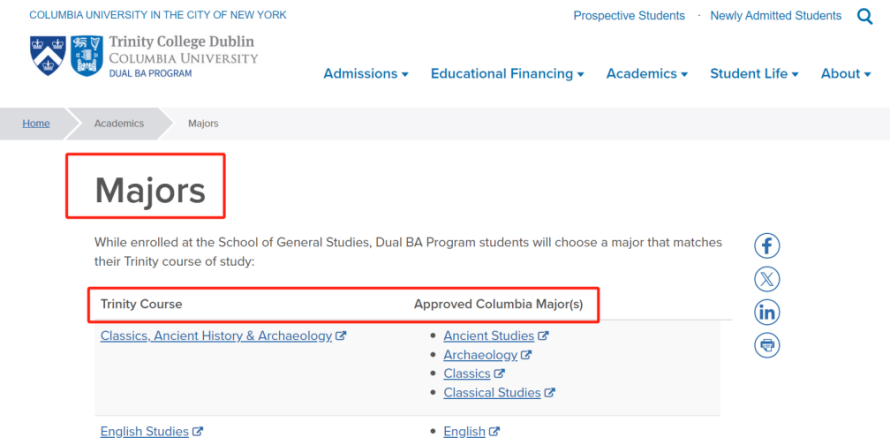The width and height of the screenshot is (890, 445).
Task: Share page via LinkedIn icon
Action: [767, 312]
